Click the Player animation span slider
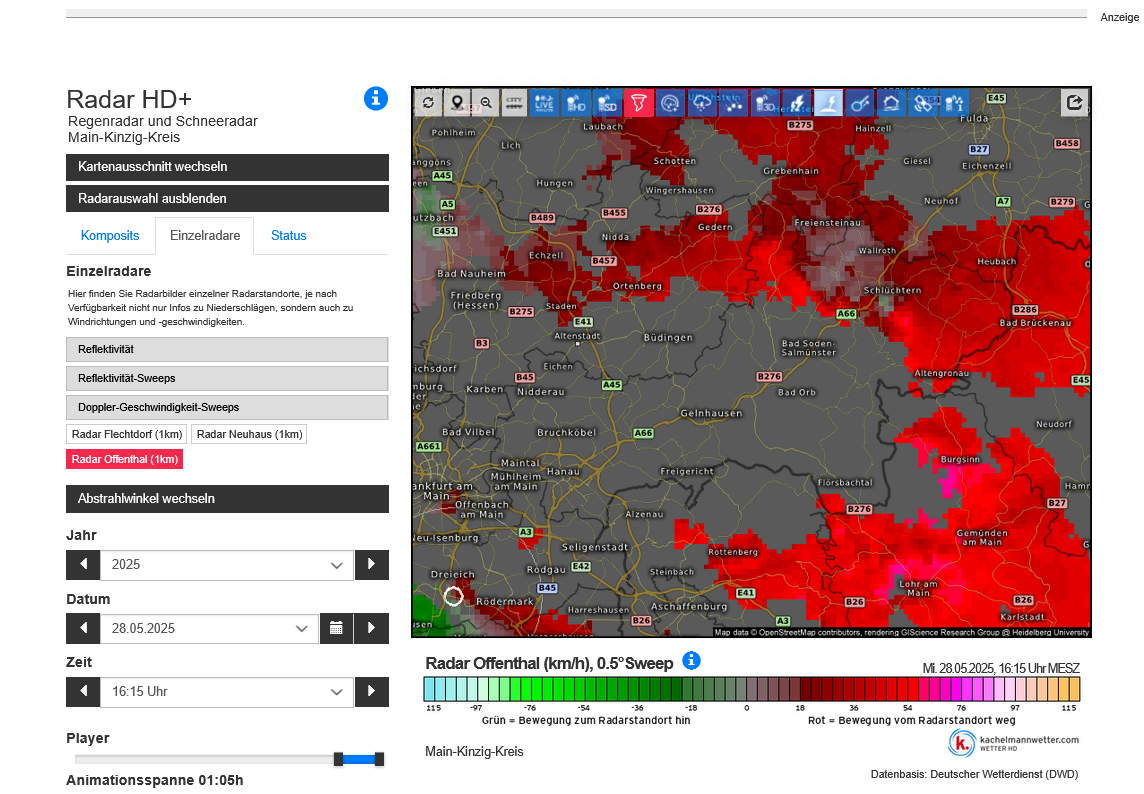This screenshot has height=794, width=1144. pyautogui.click(x=359, y=760)
